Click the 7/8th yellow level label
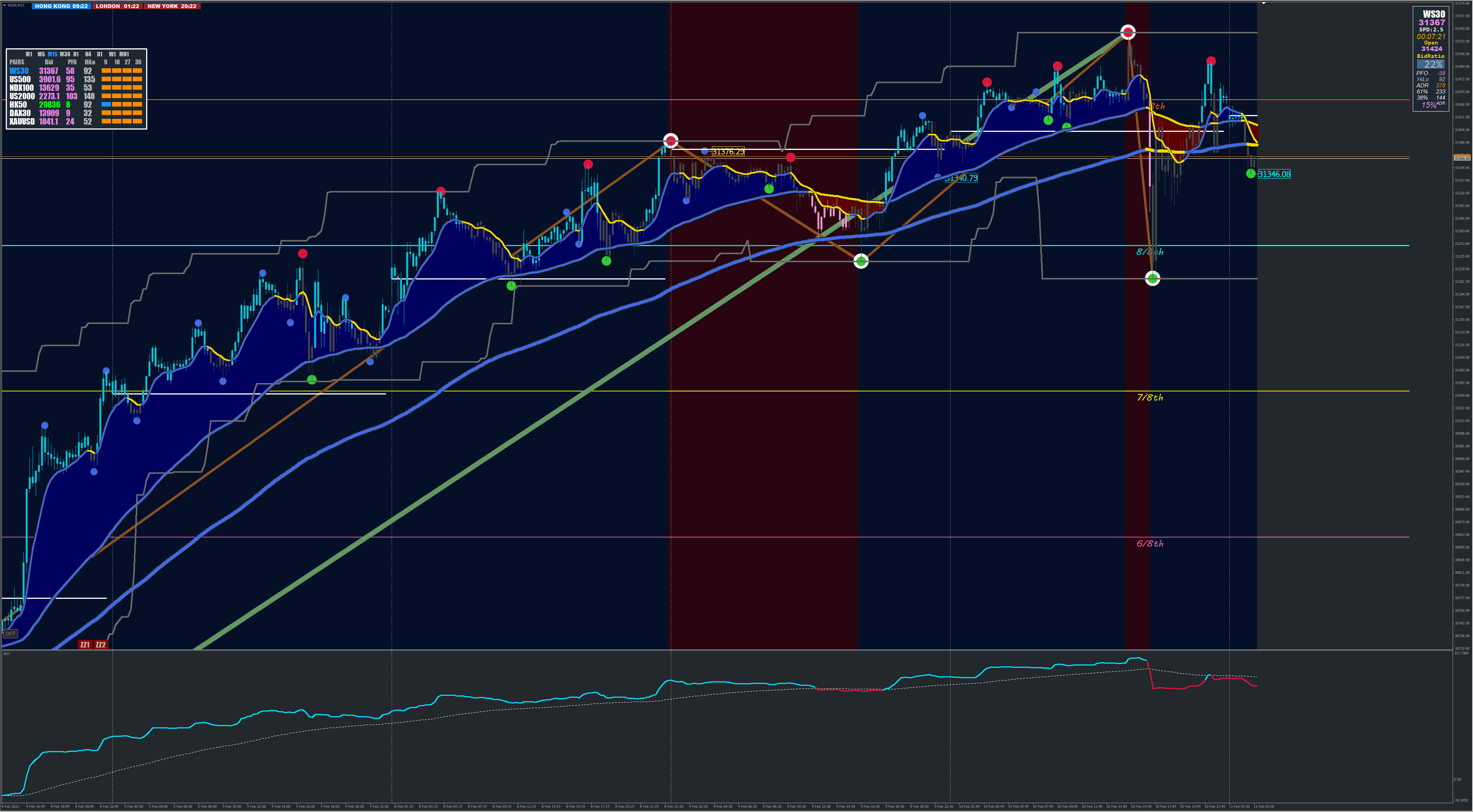 1150,398
